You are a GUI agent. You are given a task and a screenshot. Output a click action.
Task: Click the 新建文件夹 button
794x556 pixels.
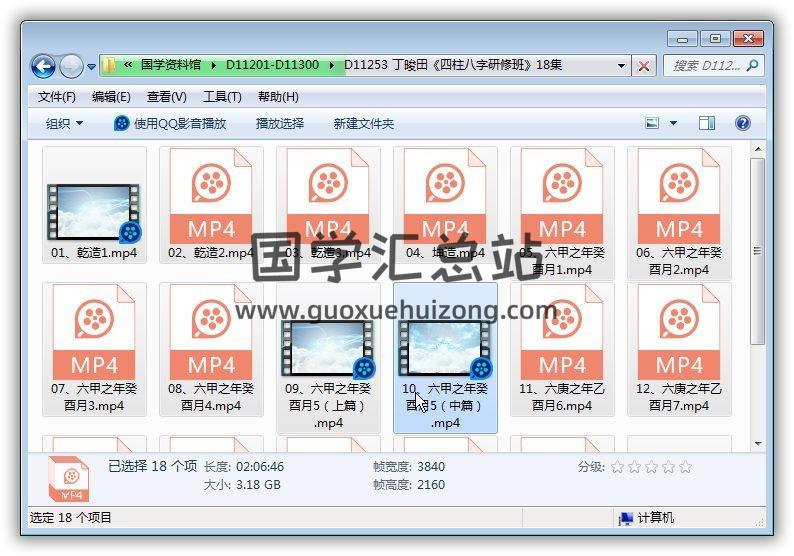[x=363, y=123]
